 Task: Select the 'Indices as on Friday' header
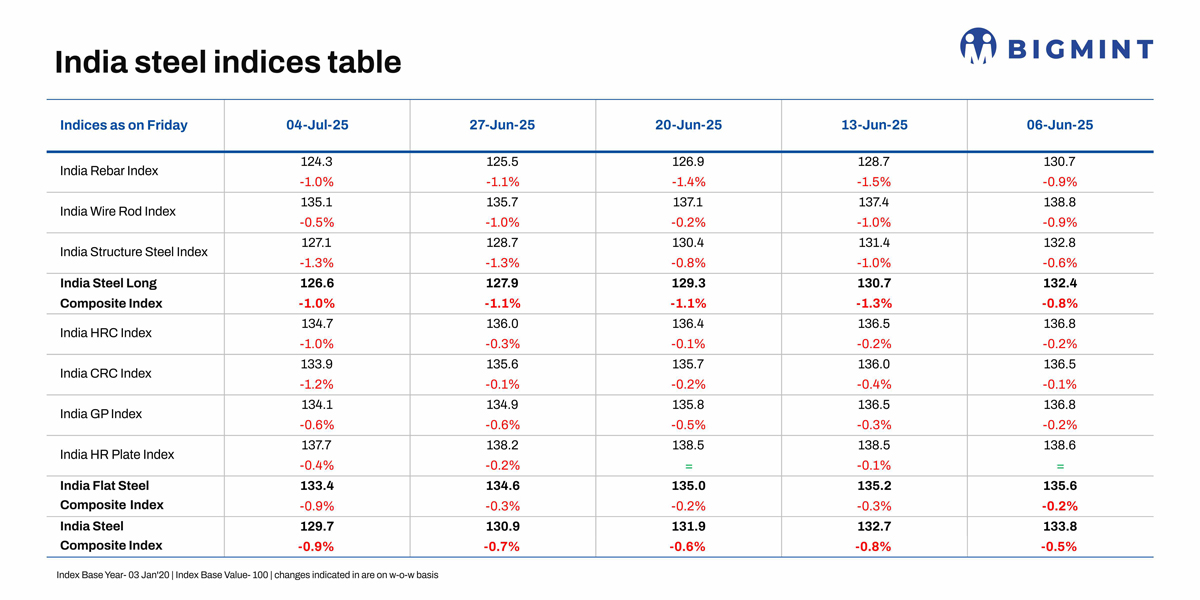click(x=124, y=125)
